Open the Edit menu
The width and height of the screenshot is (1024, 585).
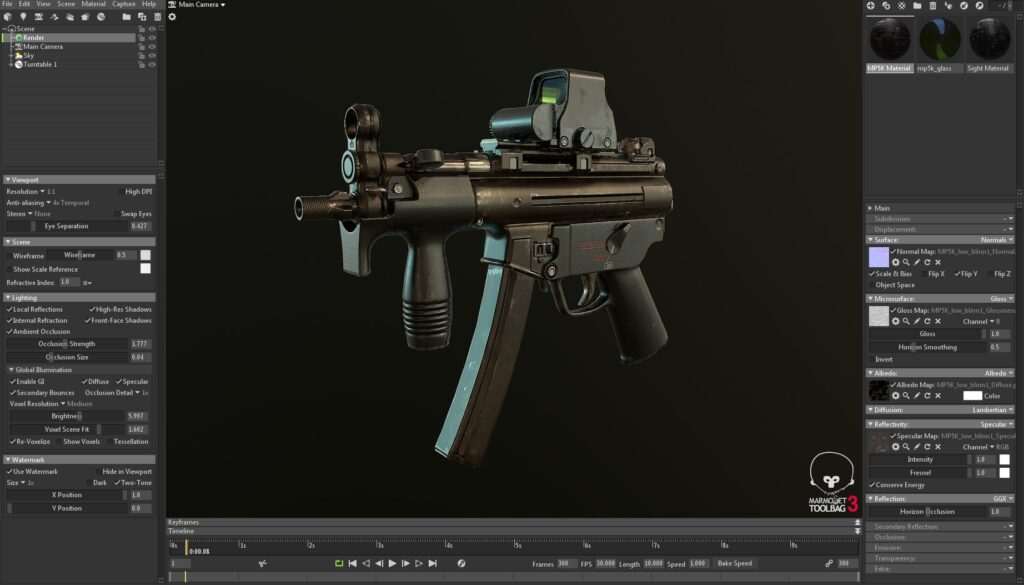point(24,4)
